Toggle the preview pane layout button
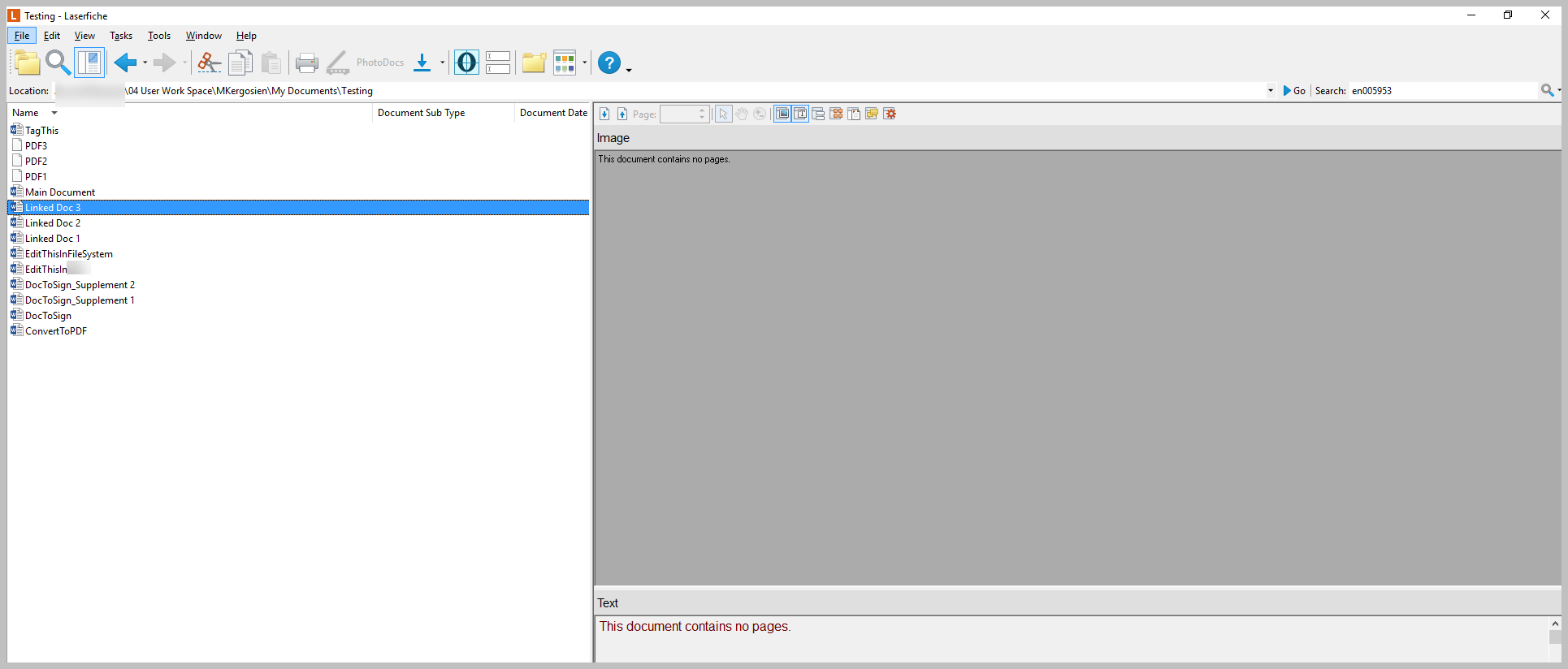The width and height of the screenshot is (1568, 669). click(89, 63)
